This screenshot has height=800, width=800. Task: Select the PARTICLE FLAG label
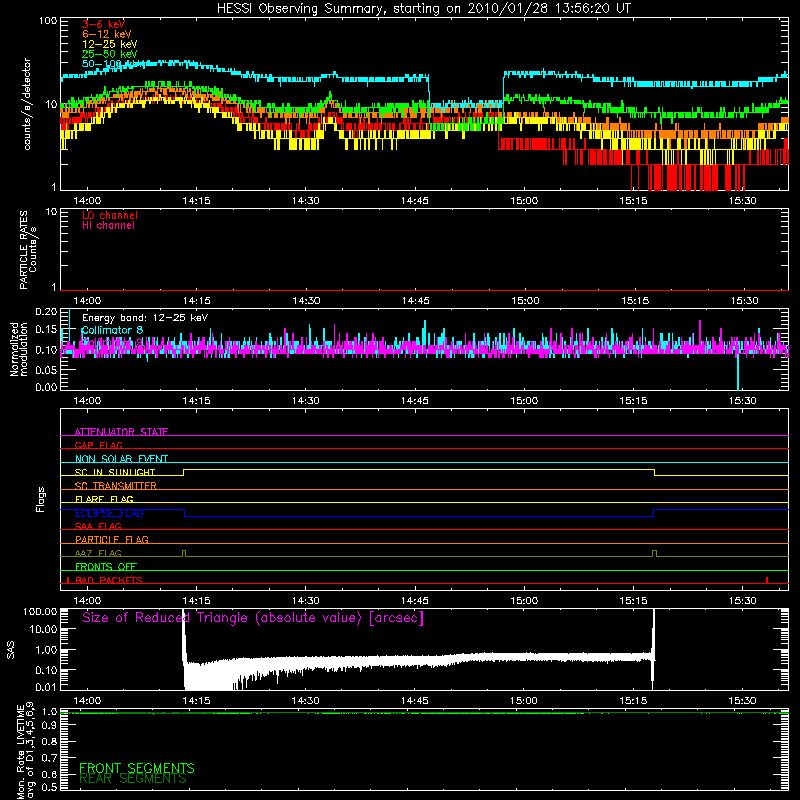[x=112, y=539]
